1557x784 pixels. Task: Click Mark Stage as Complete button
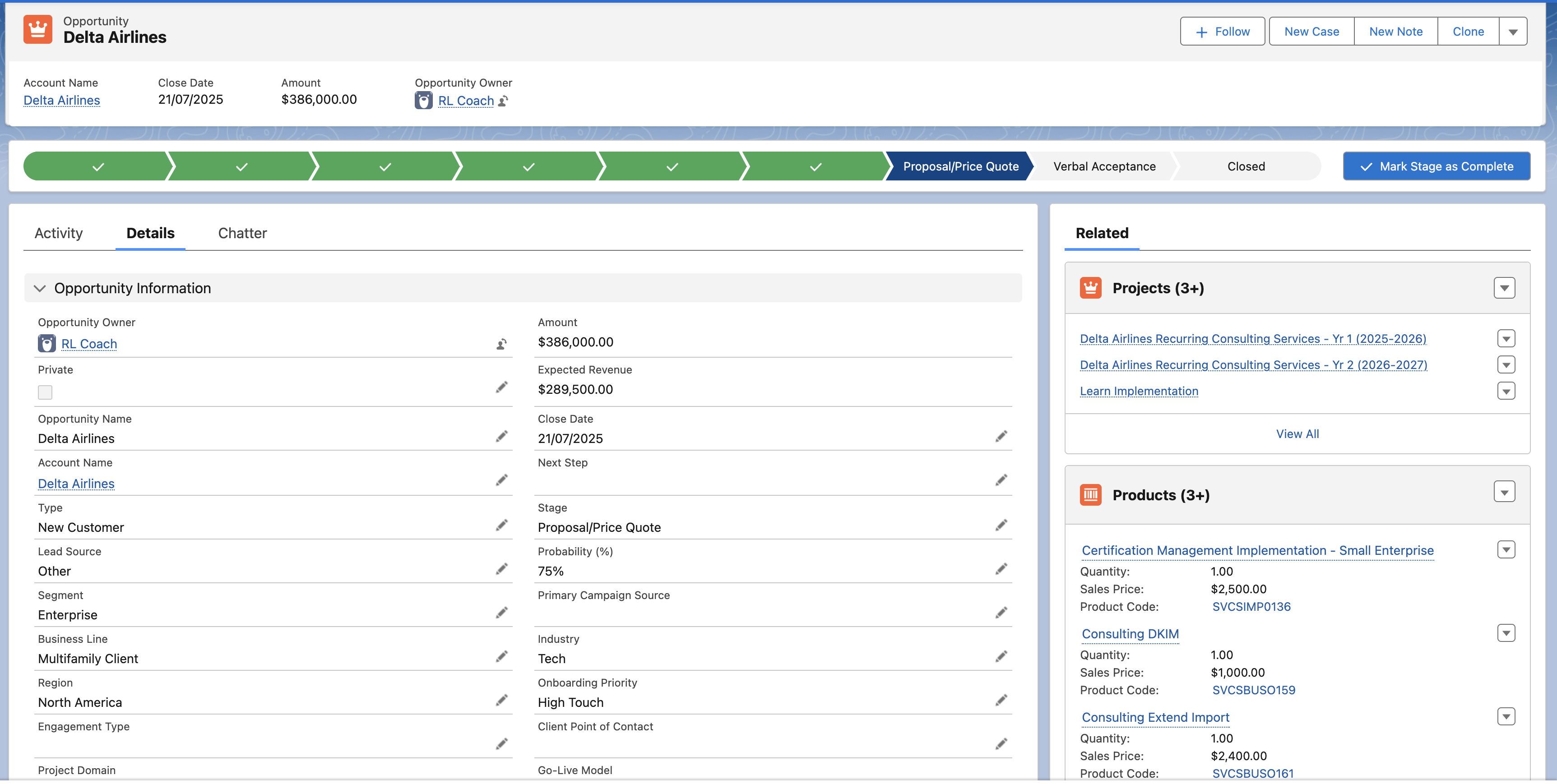click(1436, 167)
